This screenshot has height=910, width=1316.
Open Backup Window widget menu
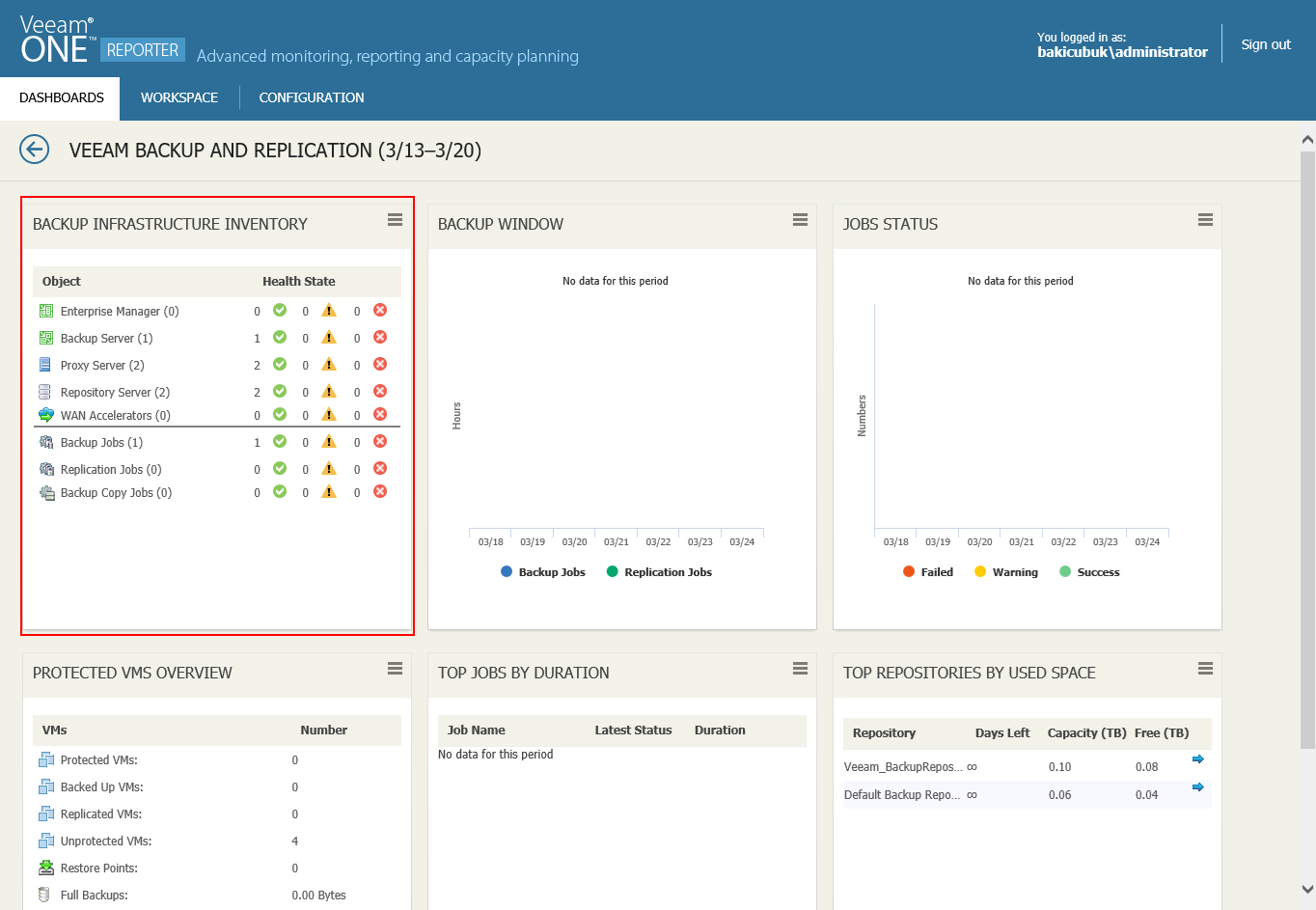tap(800, 220)
